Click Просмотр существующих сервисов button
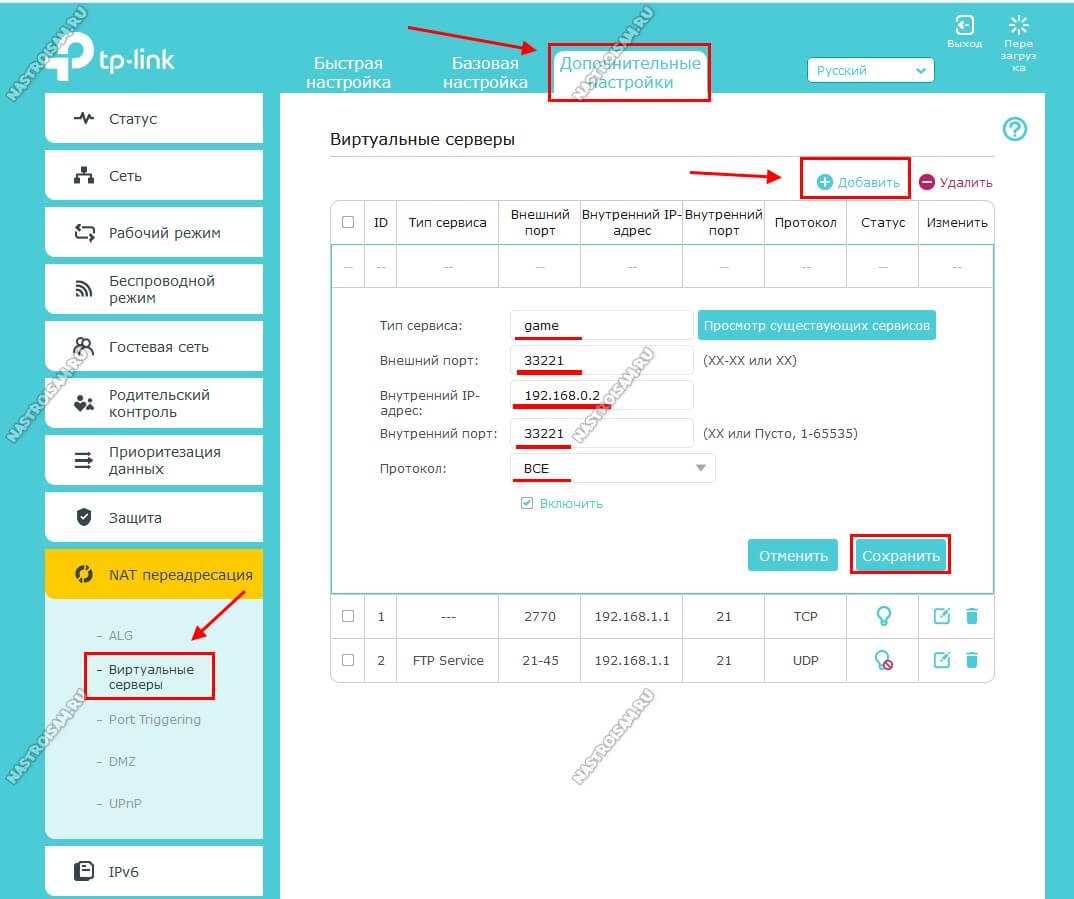1074x899 pixels. pos(817,325)
